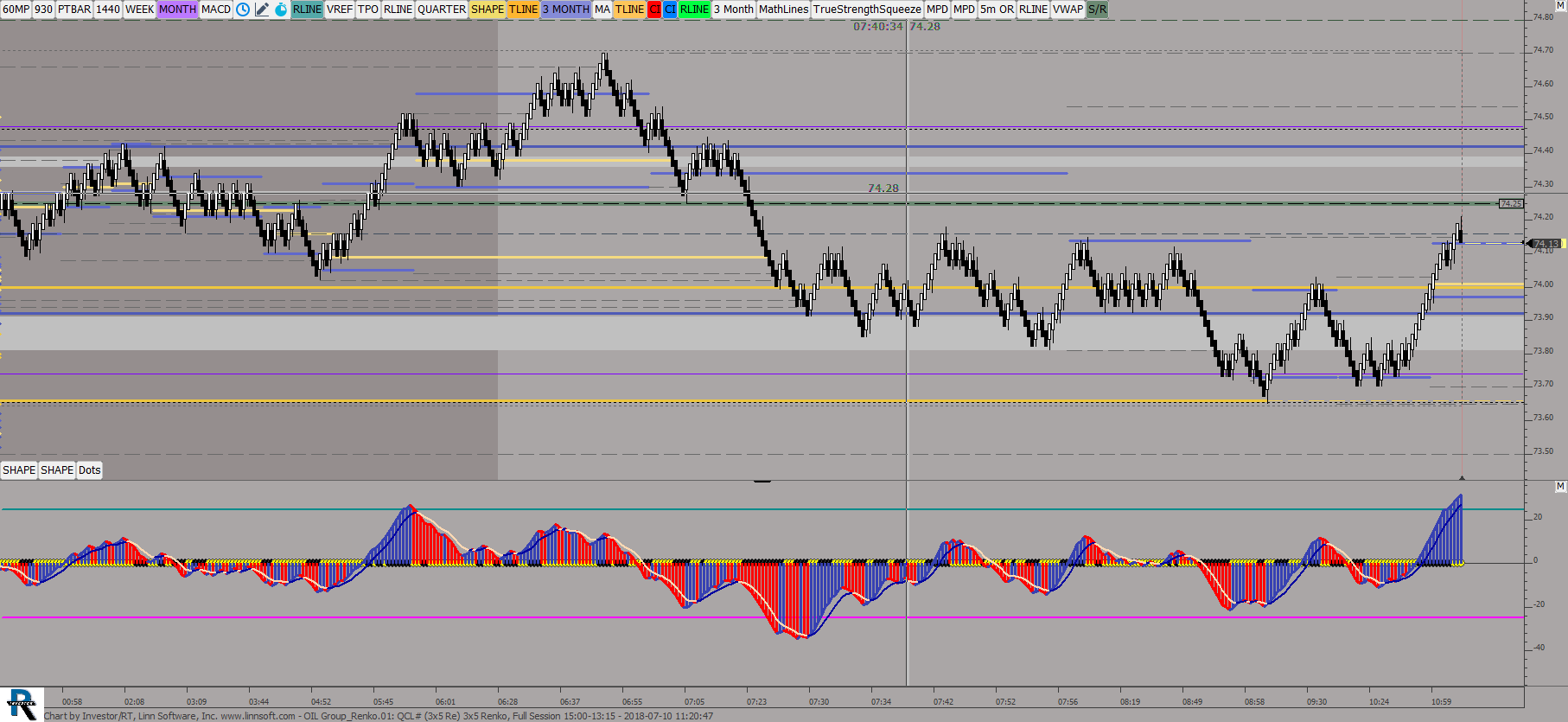Click the 07:40:34 crosshair time readout
Viewport: 1568px width, 722px height.
pos(877,26)
